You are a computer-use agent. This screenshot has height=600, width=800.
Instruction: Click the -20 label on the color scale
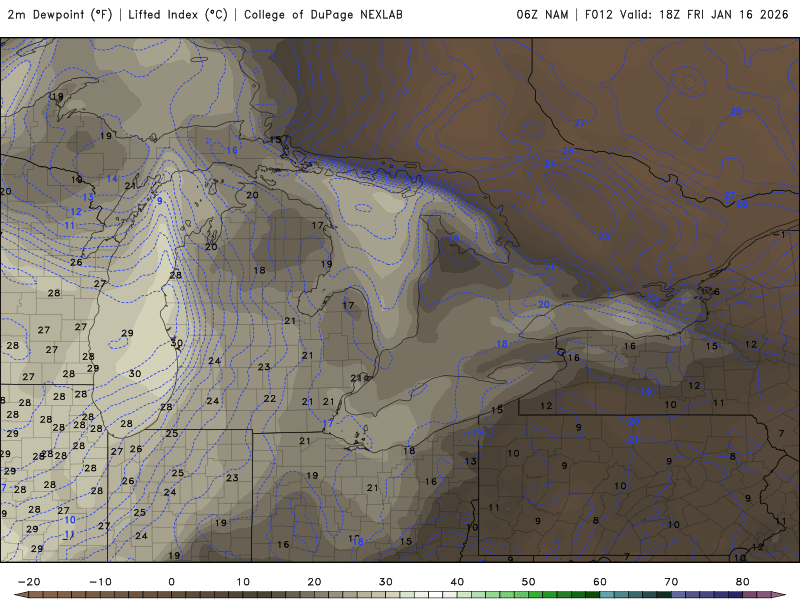(x=29, y=582)
